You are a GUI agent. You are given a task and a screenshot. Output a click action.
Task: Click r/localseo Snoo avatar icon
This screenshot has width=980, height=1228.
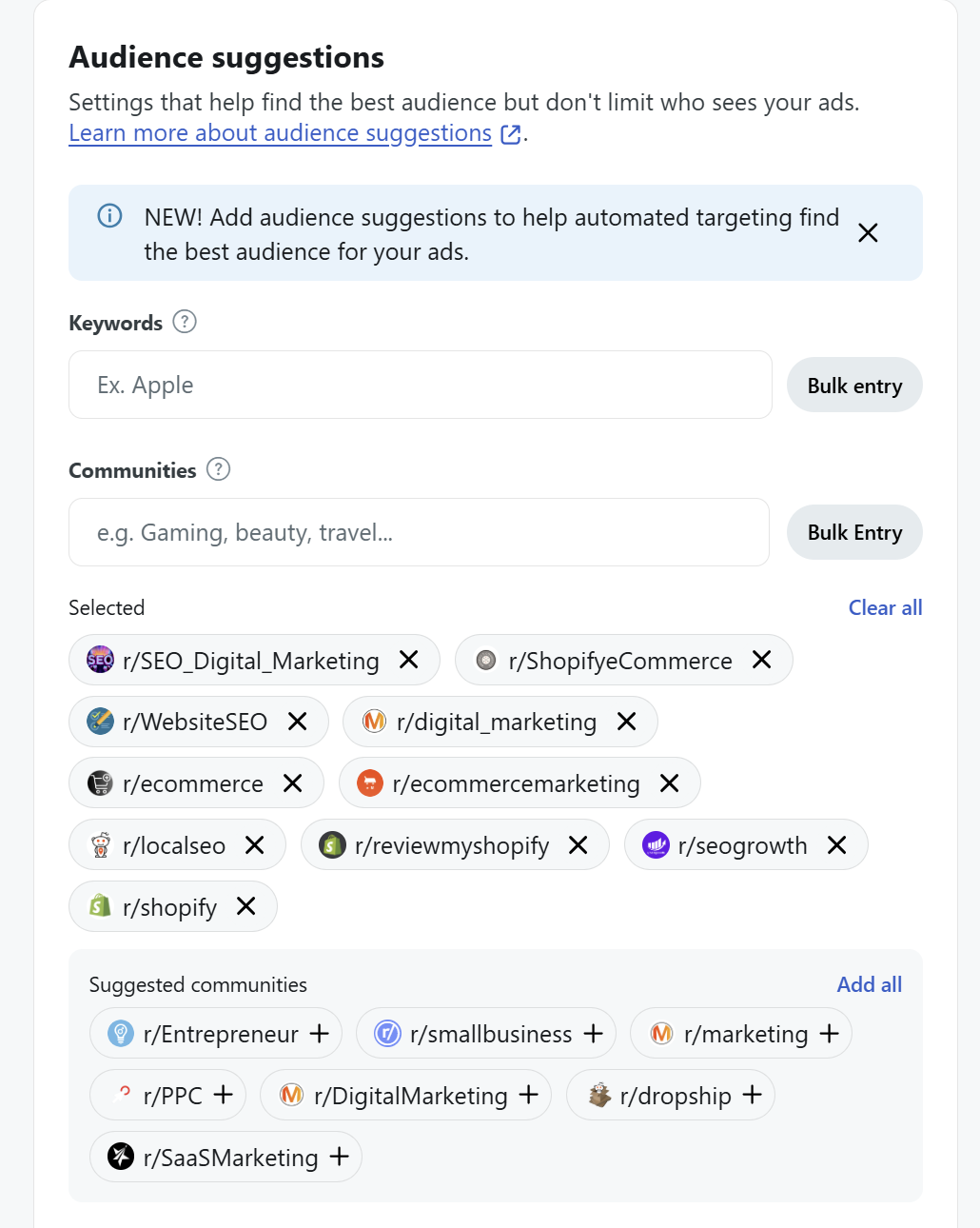click(x=100, y=844)
